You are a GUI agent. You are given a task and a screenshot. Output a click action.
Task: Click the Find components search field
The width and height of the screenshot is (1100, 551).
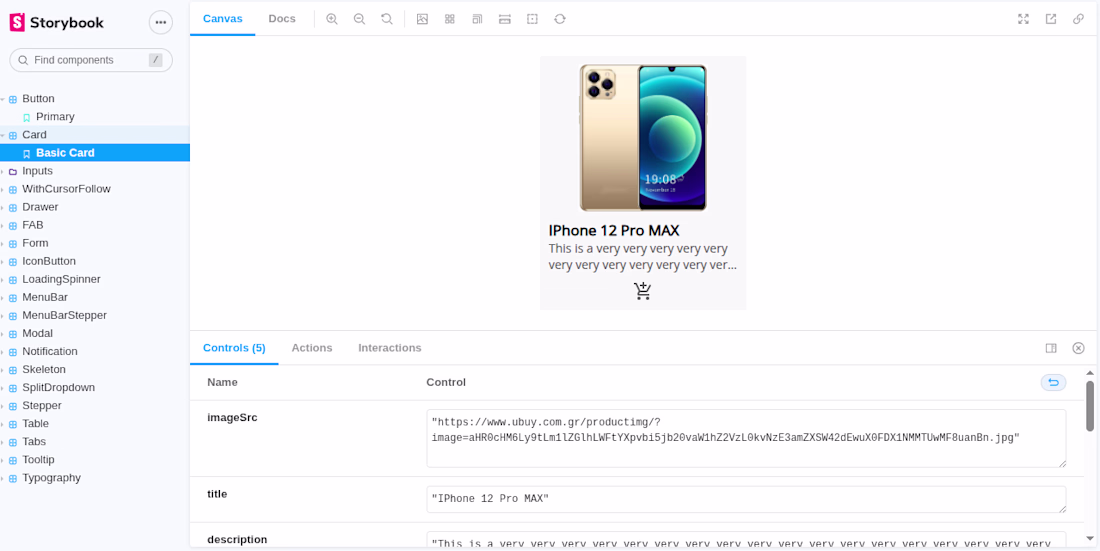pyautogui.click(x=90, y=60)
